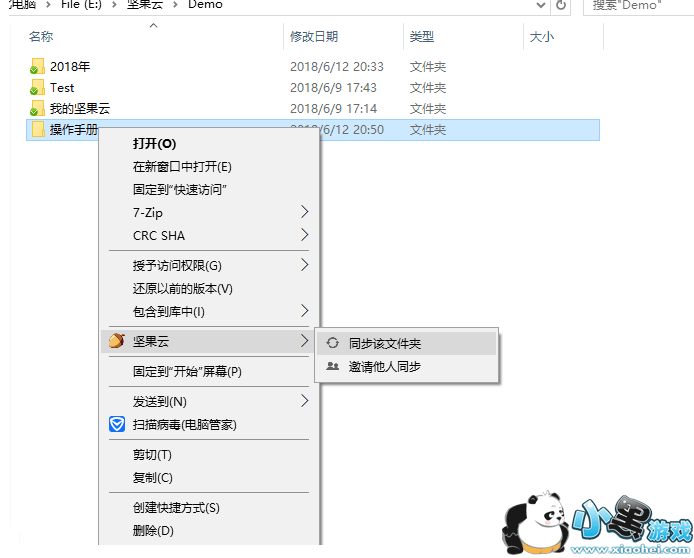Click date 2018/6/9 17:14

(333, 108)
